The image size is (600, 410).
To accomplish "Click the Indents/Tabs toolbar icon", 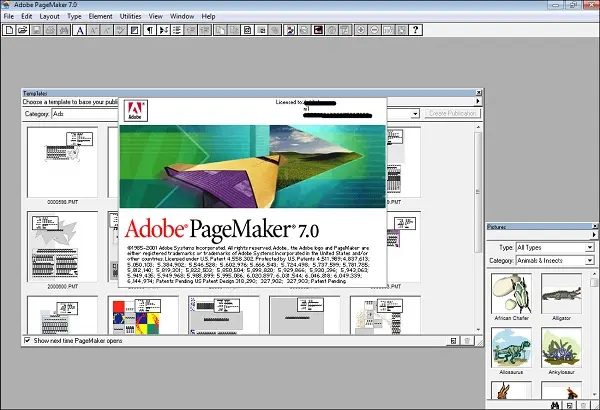I will coord(164,30).
